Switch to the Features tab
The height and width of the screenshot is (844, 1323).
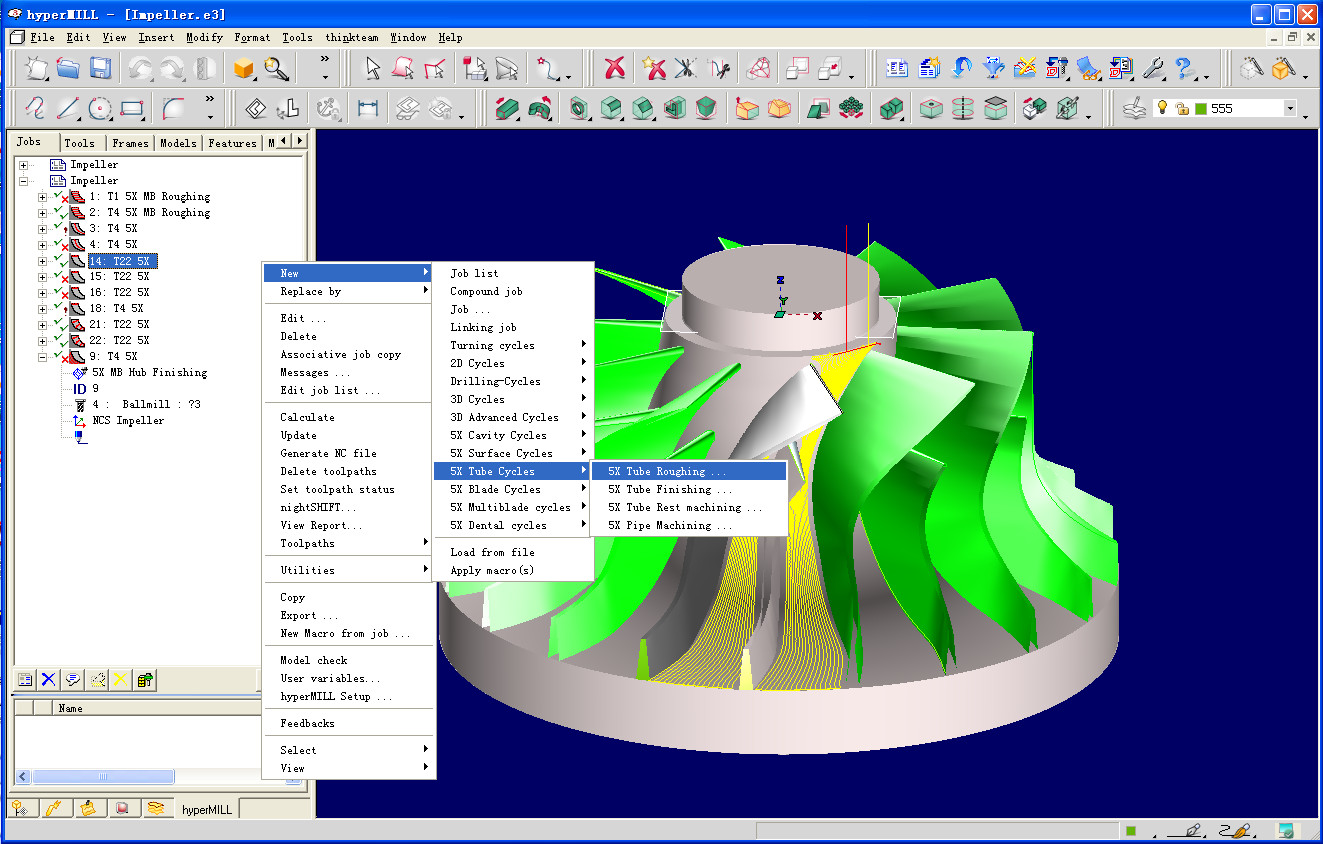[232, 143]
